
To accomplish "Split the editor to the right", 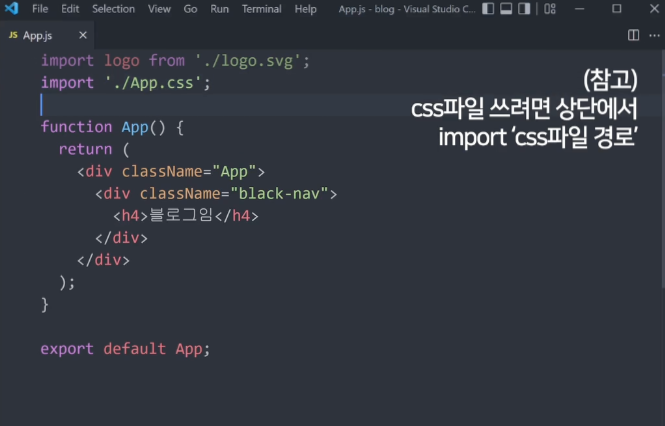I will click(633, 35).
